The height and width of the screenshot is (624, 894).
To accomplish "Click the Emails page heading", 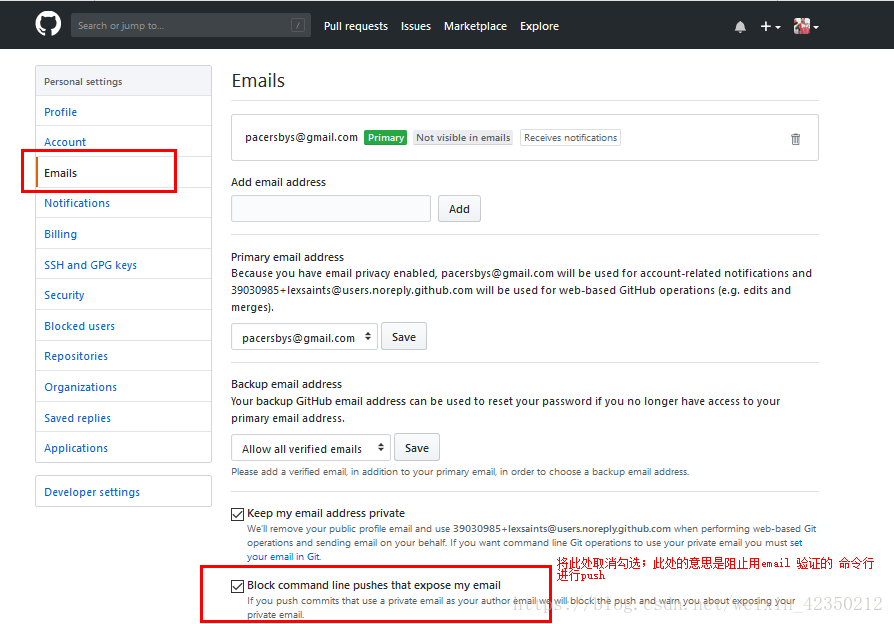I will (x=258, y=80).
